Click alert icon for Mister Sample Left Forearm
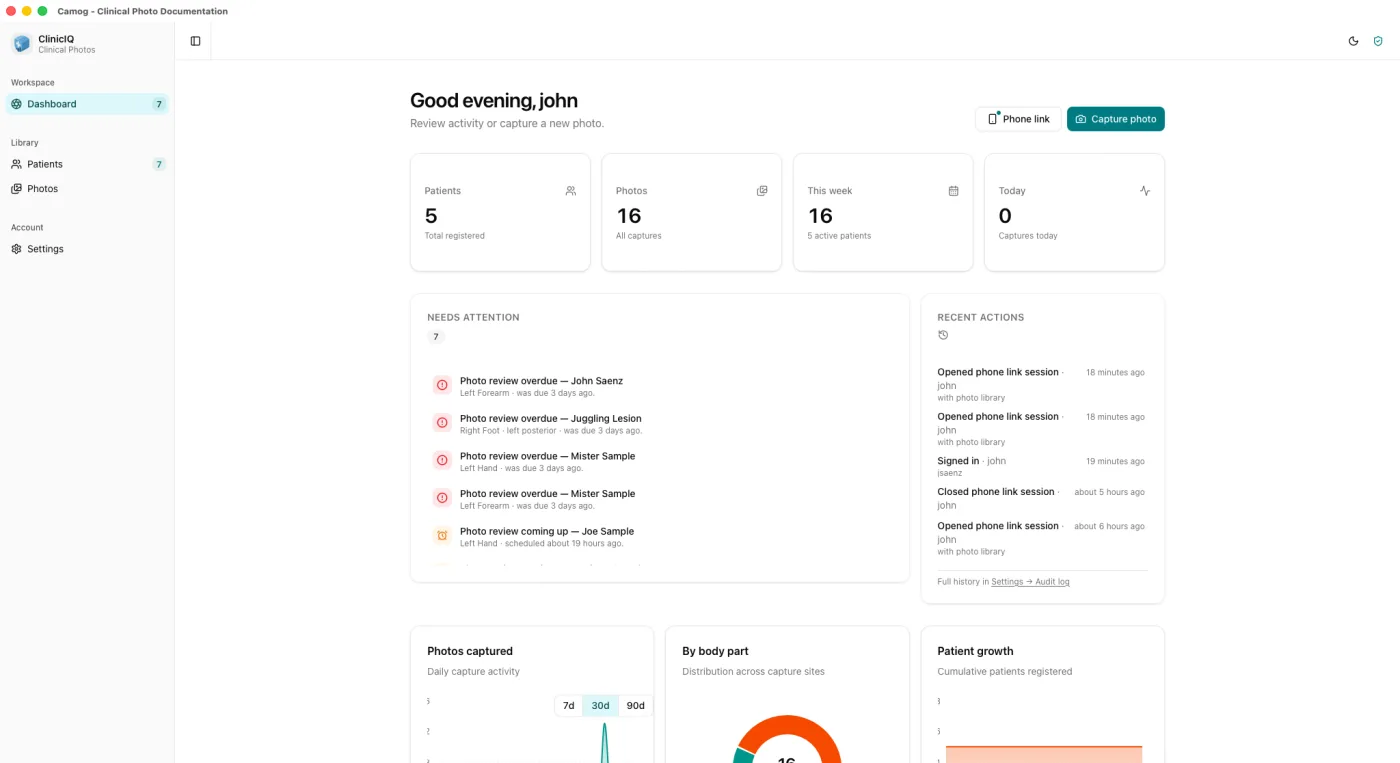1400x763 pixels. click(x=442, y=498)
